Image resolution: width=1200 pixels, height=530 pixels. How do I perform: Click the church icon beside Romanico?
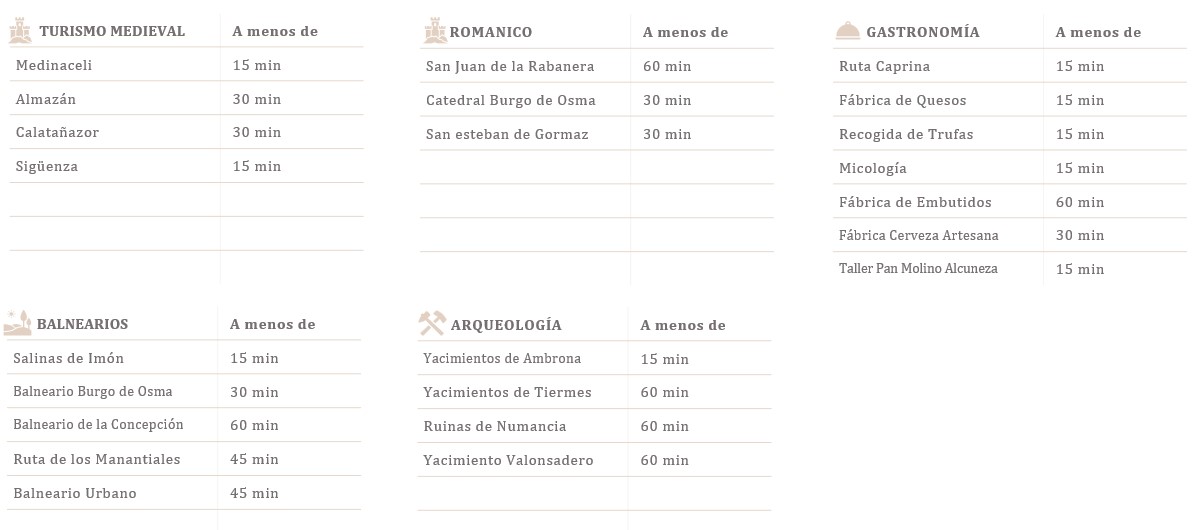(x=434, y=31)
